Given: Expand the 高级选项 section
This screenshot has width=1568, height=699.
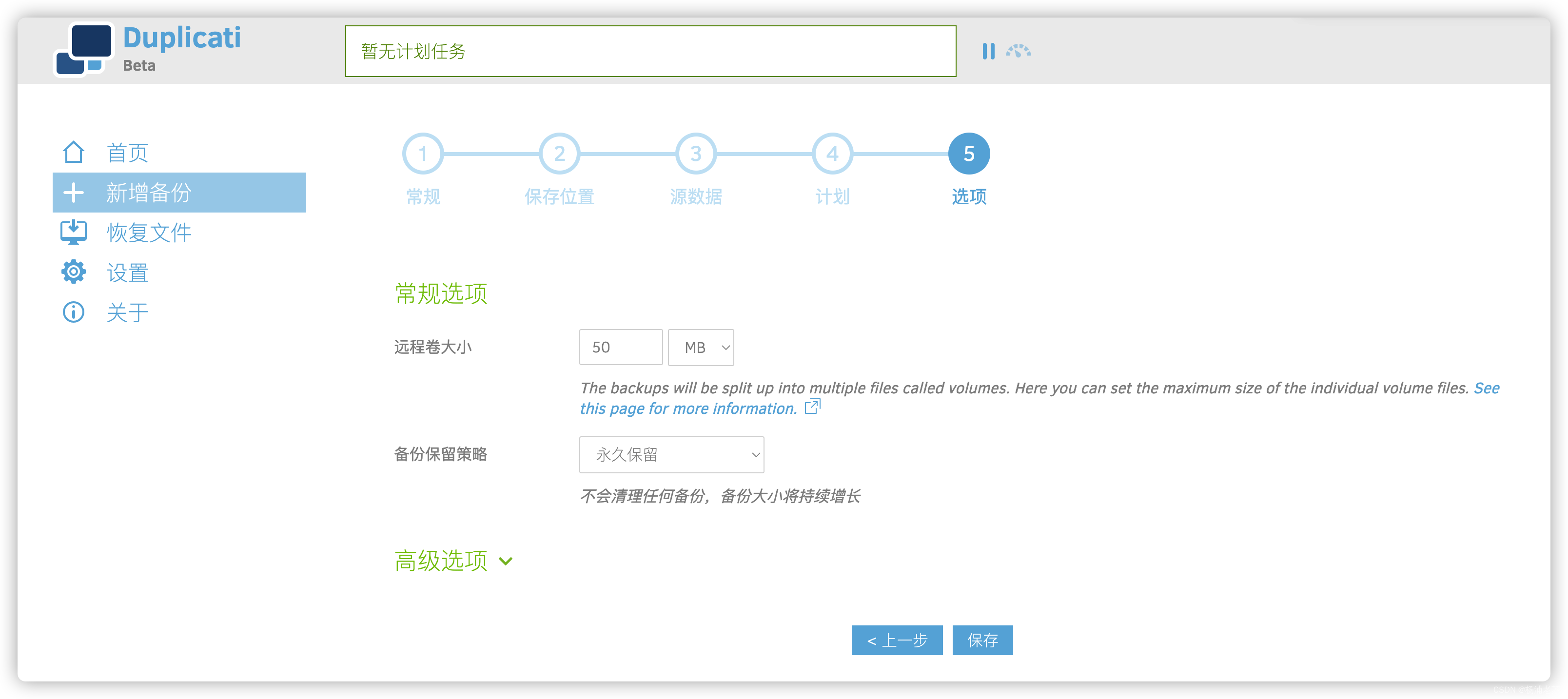Looking at the screenshot, I should click(x=453, y=560).
